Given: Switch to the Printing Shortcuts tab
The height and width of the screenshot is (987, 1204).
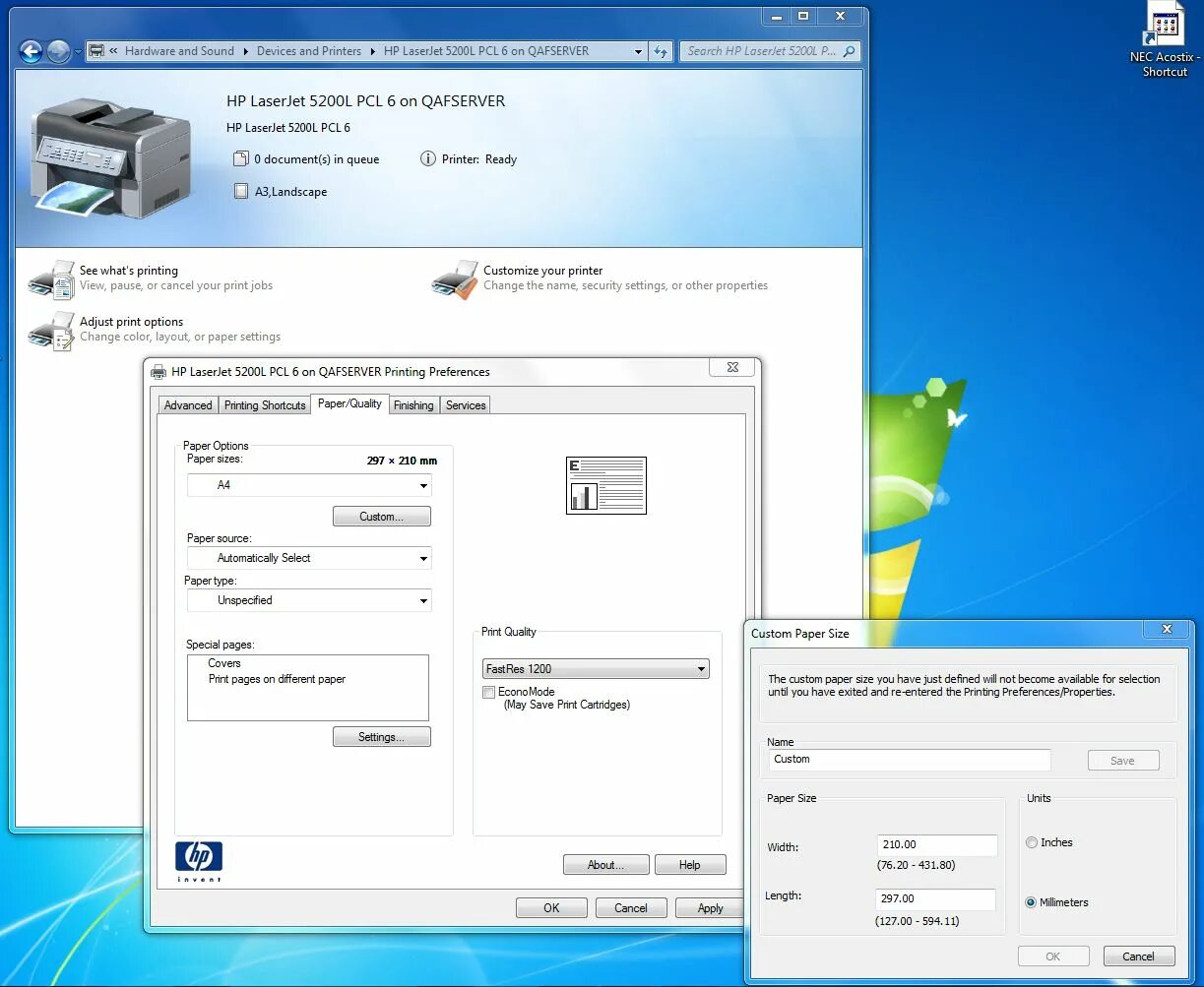Looking at the screenshot, I should [265, 405].
